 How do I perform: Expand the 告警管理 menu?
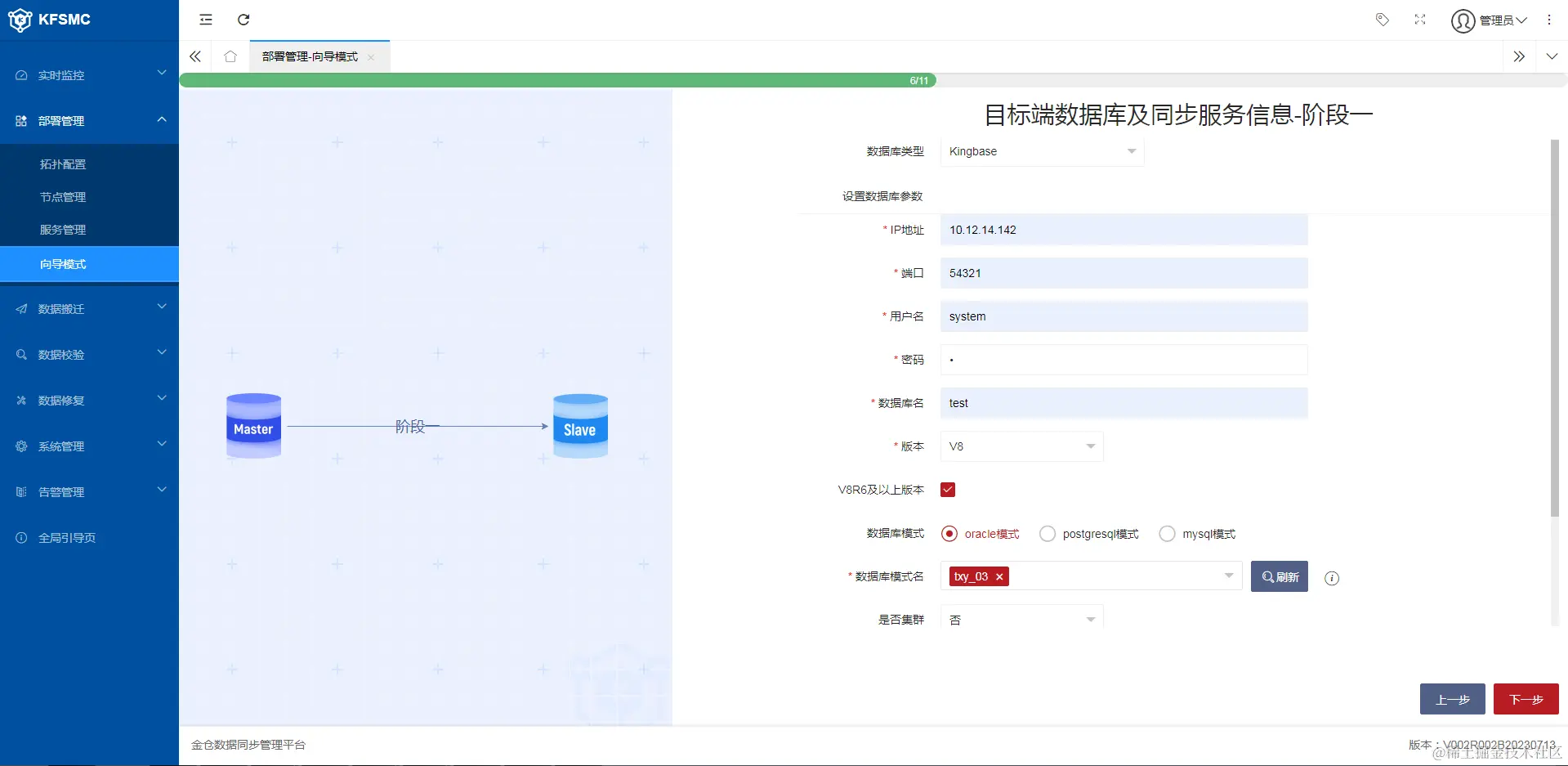point(162,491)
